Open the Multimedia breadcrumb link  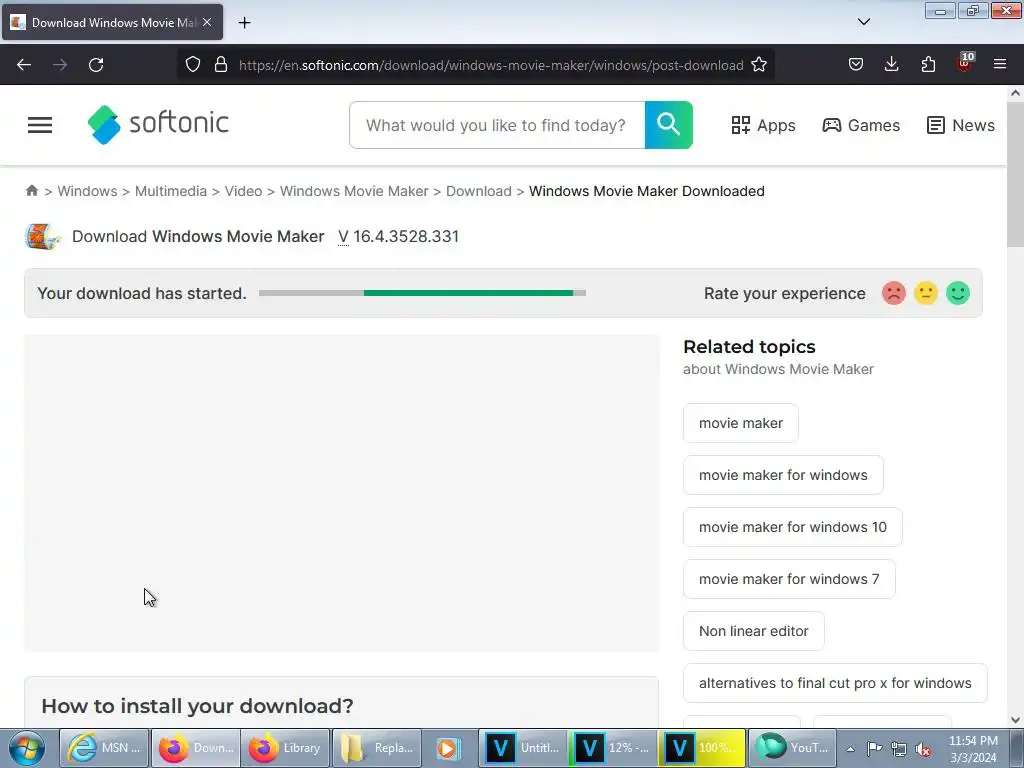[170, 191]
